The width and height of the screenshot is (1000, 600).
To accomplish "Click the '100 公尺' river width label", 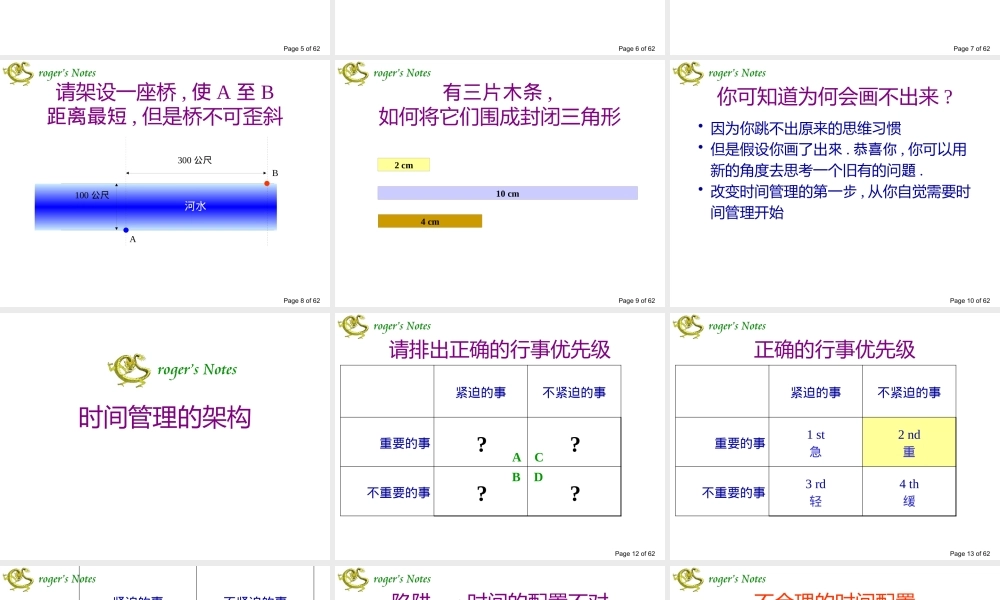I will click(x=92, y=195).
